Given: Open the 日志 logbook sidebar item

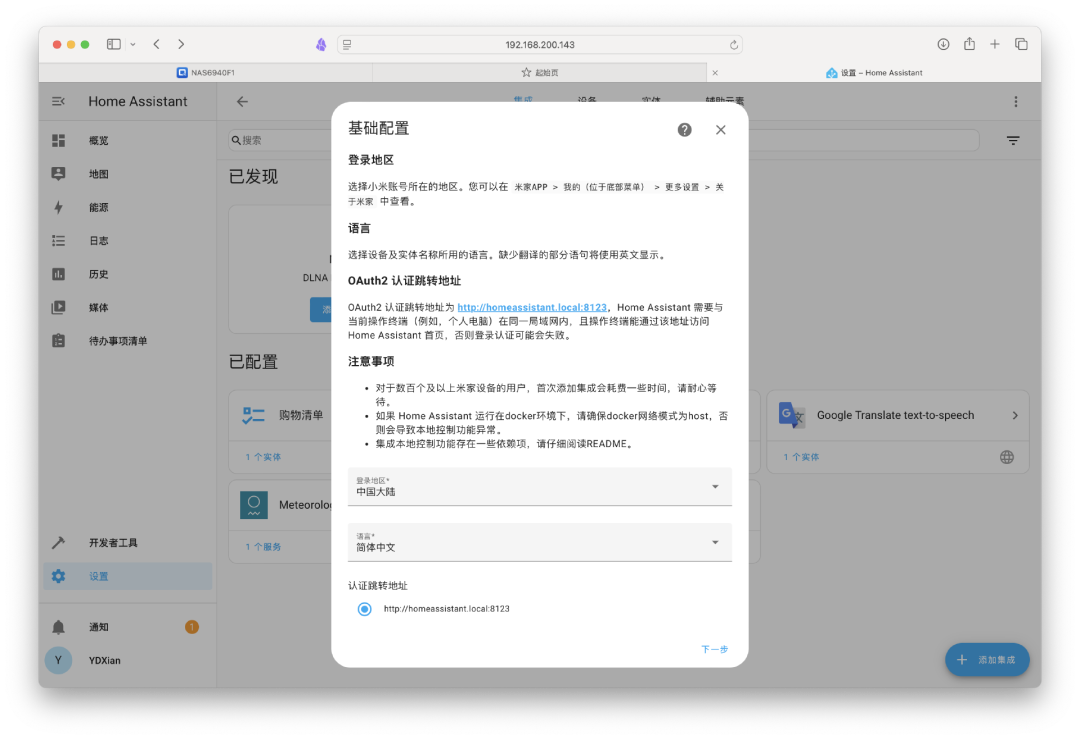Looking at the screenshot, I should click(98, 241).
